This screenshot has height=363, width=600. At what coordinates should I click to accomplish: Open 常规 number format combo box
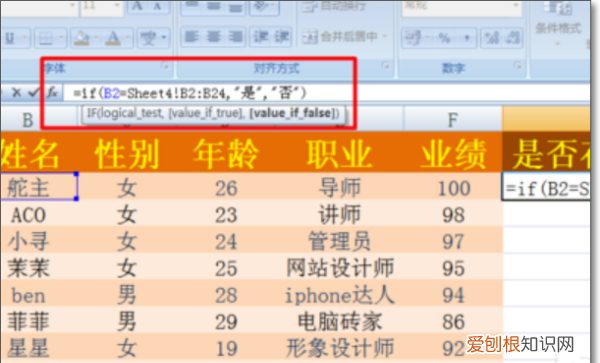click(x=461, y=6)
